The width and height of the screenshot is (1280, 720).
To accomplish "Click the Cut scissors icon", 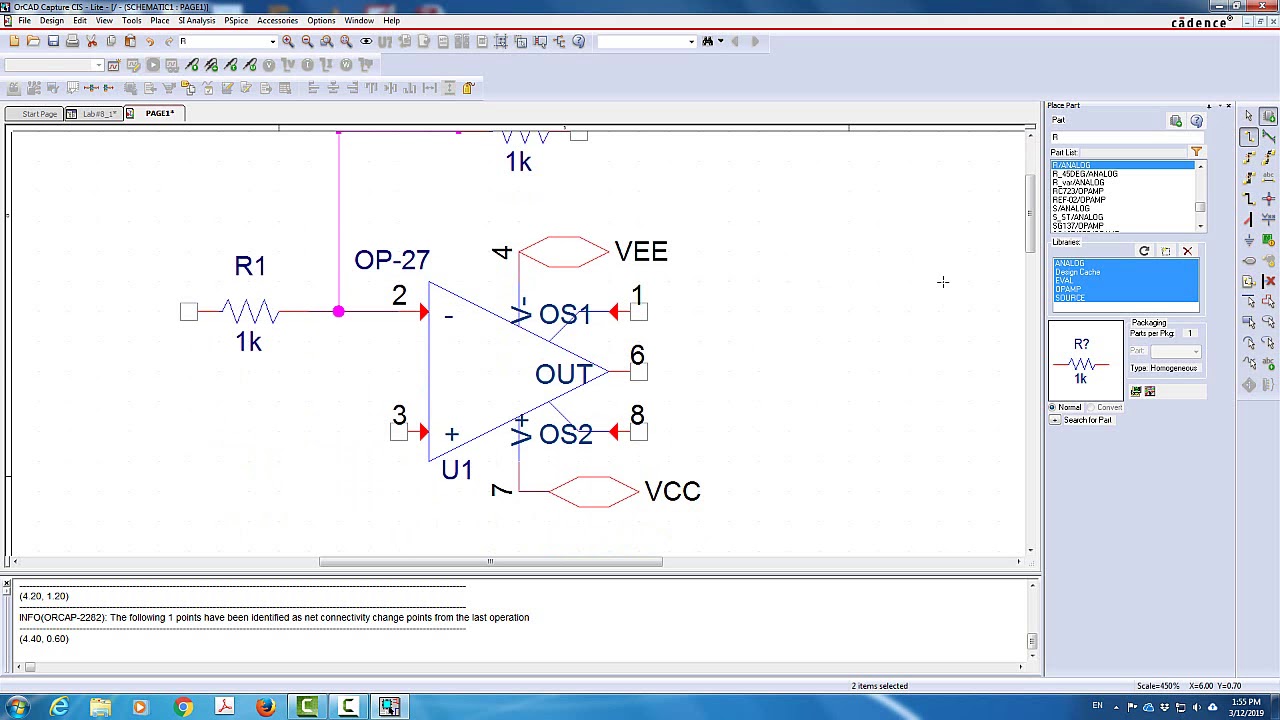I will [x=92, y=41].
